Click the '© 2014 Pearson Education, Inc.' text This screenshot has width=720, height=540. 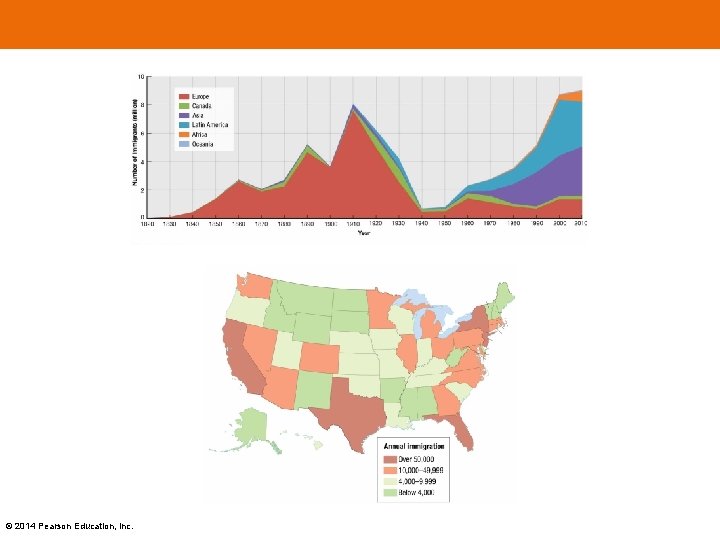pyautogui.click(x=69, y=526)
